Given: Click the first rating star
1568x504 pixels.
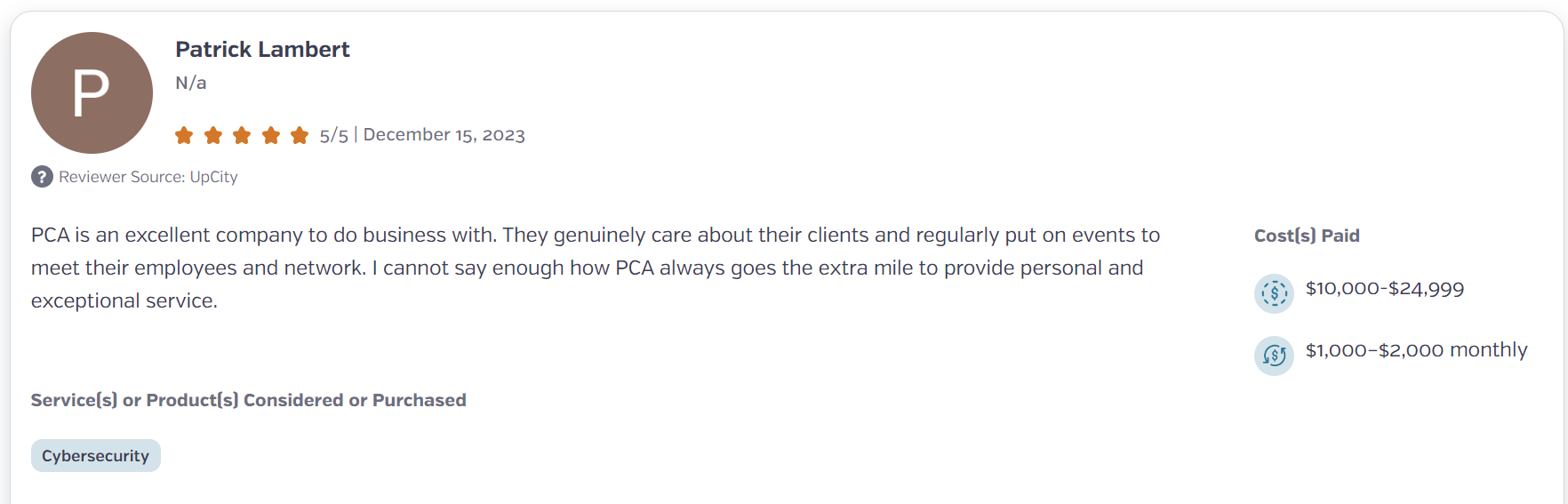Looking at the screenshot, I should point(184,135).
